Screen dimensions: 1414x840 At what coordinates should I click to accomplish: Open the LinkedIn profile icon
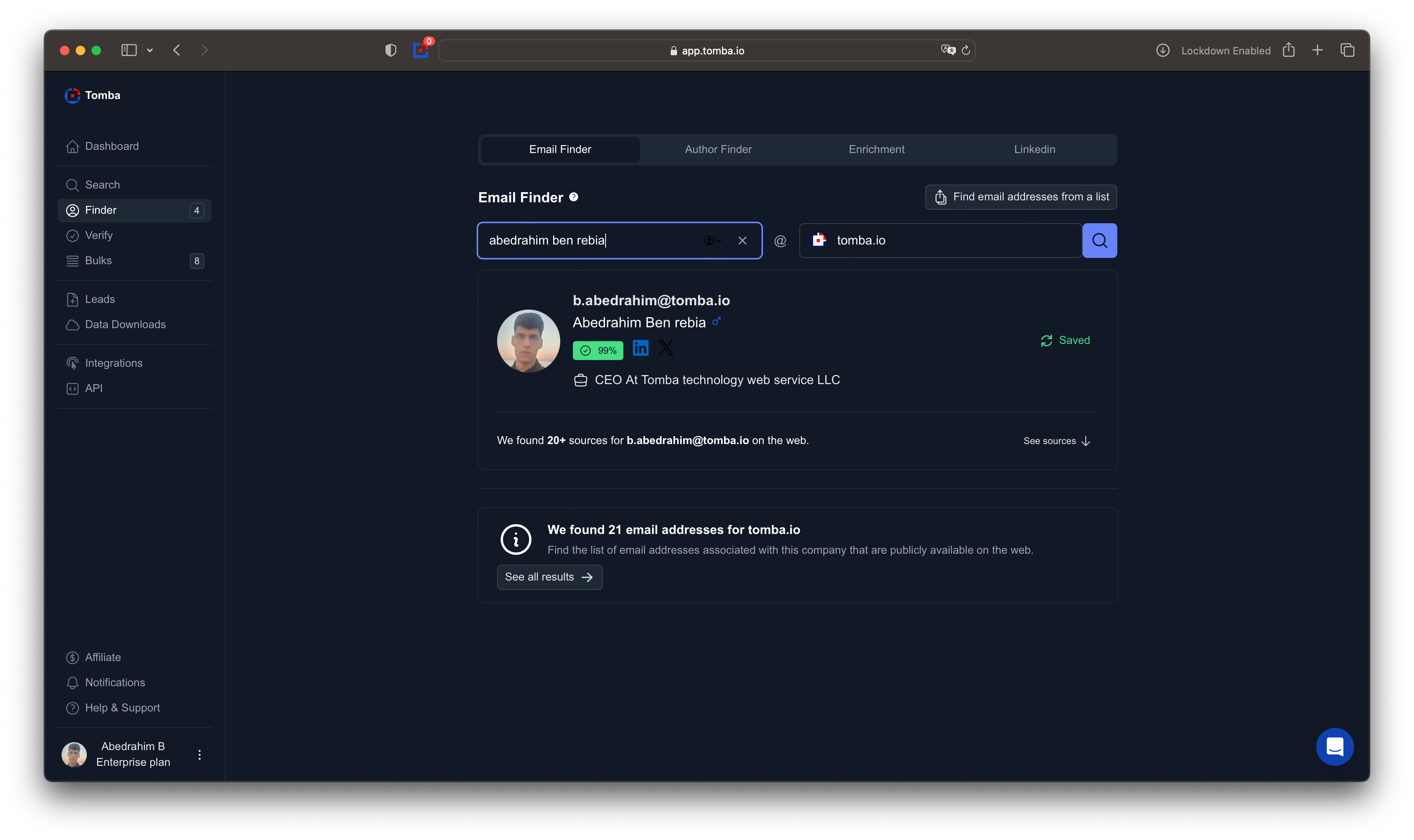click(x=640, y=348)
